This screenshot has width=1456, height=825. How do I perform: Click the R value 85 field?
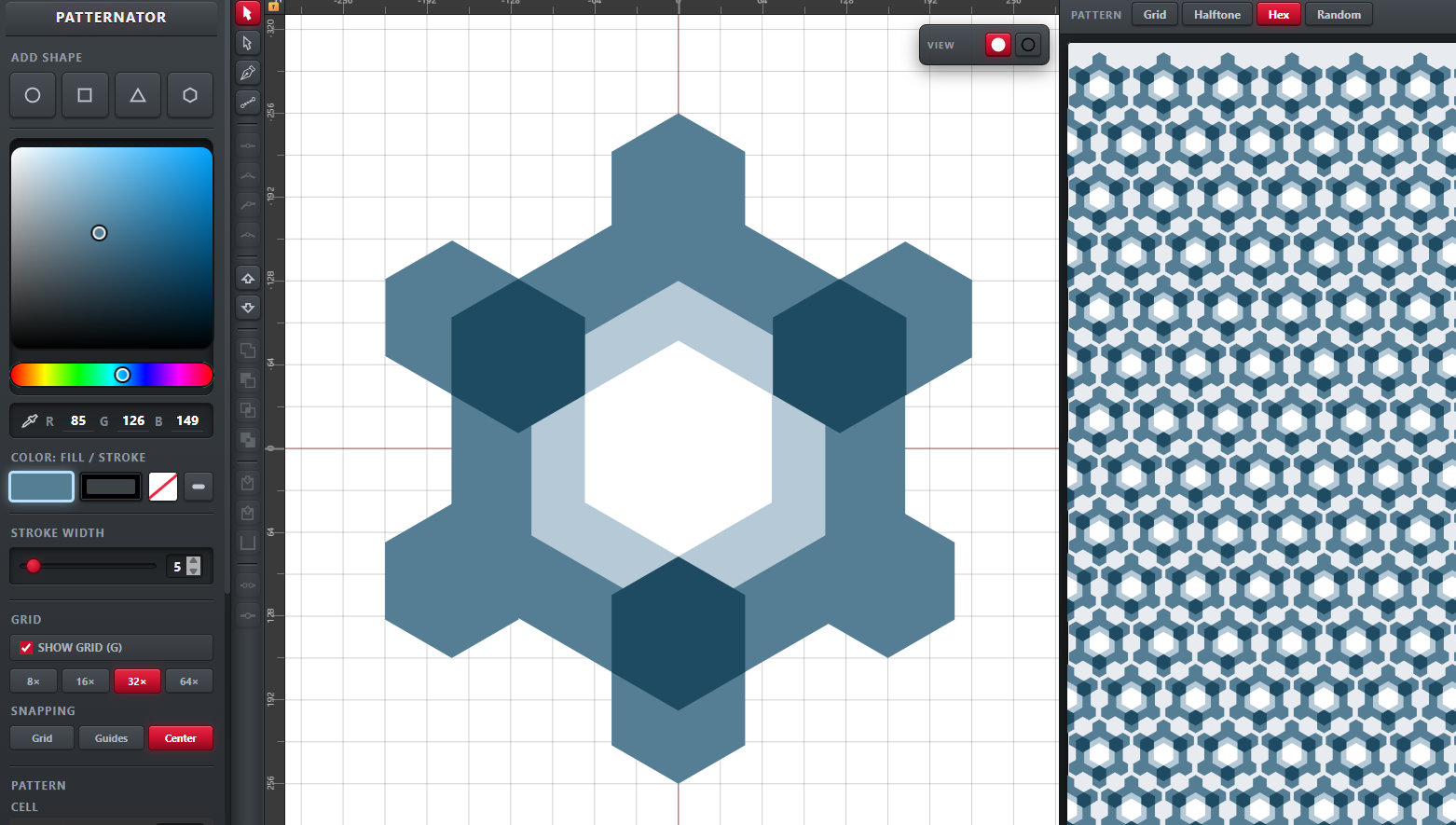(x=78, y=420)
